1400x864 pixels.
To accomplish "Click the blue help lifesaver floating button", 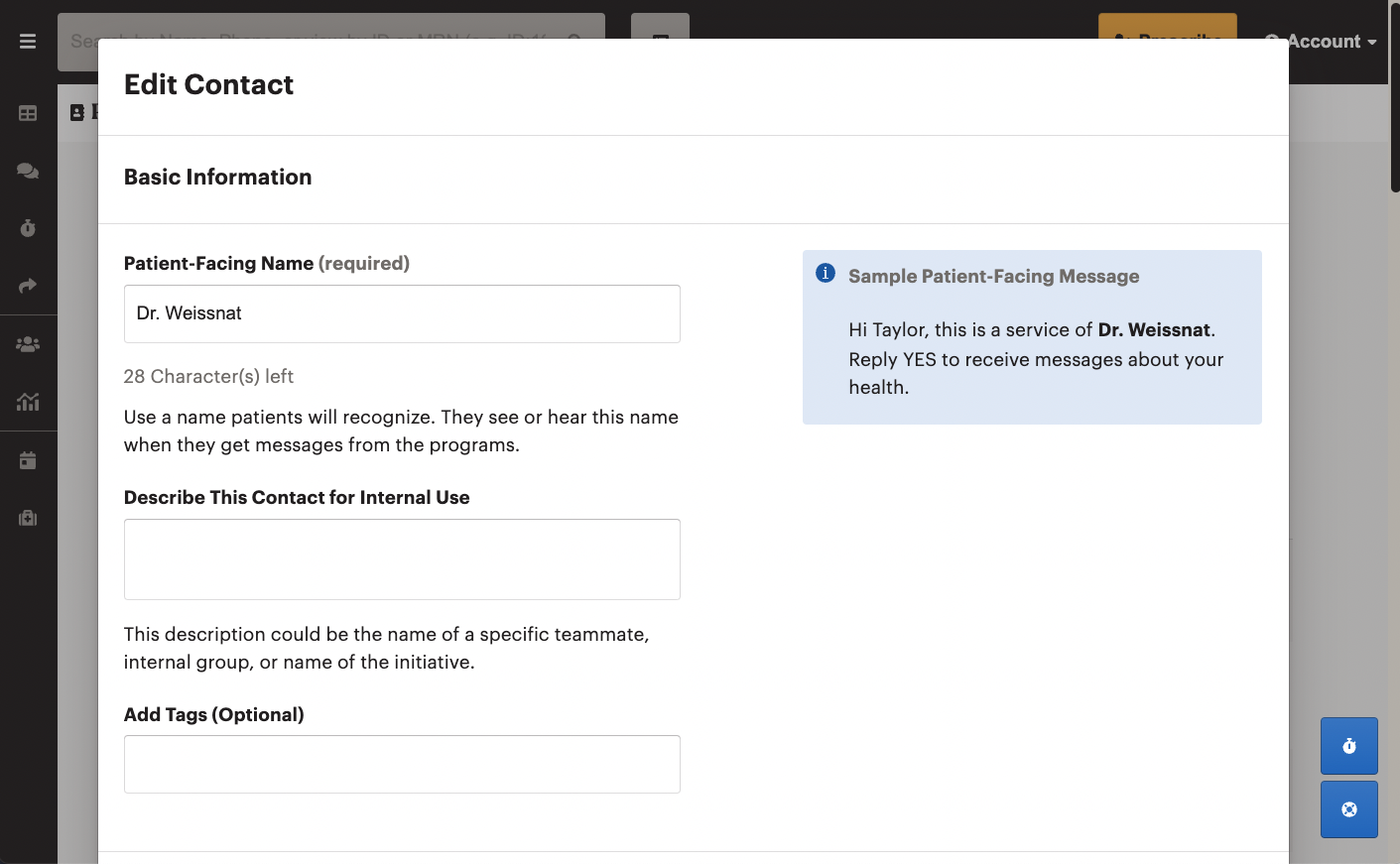I will (x=1349, y=809).
